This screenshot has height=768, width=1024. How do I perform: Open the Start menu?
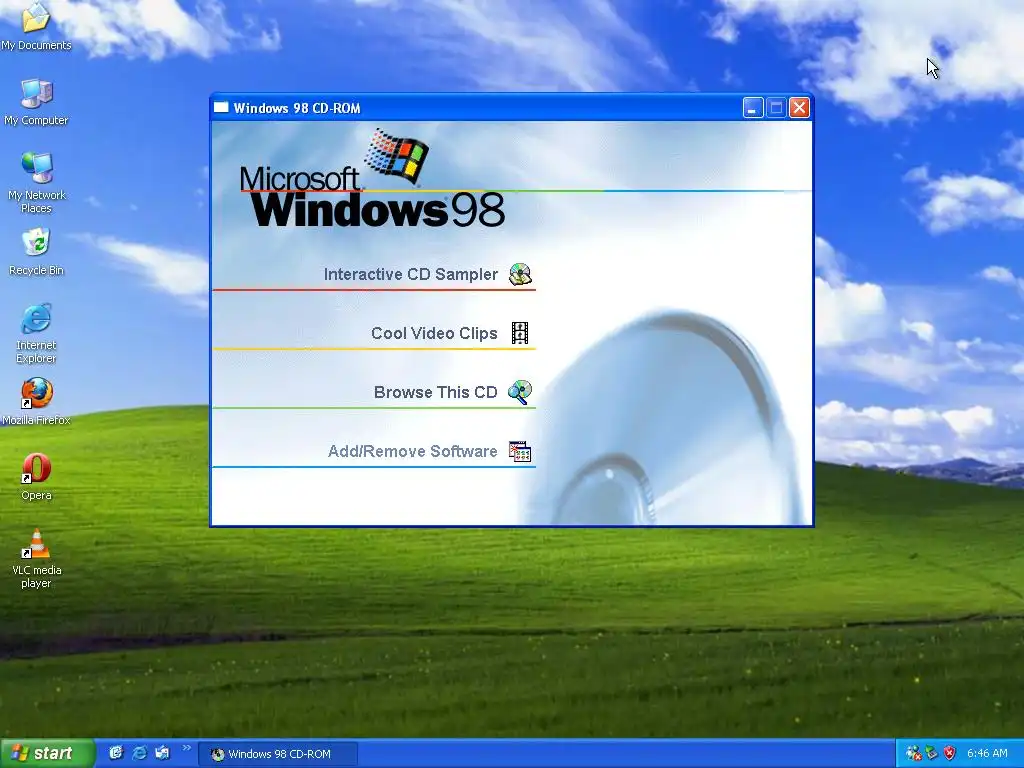47,754
